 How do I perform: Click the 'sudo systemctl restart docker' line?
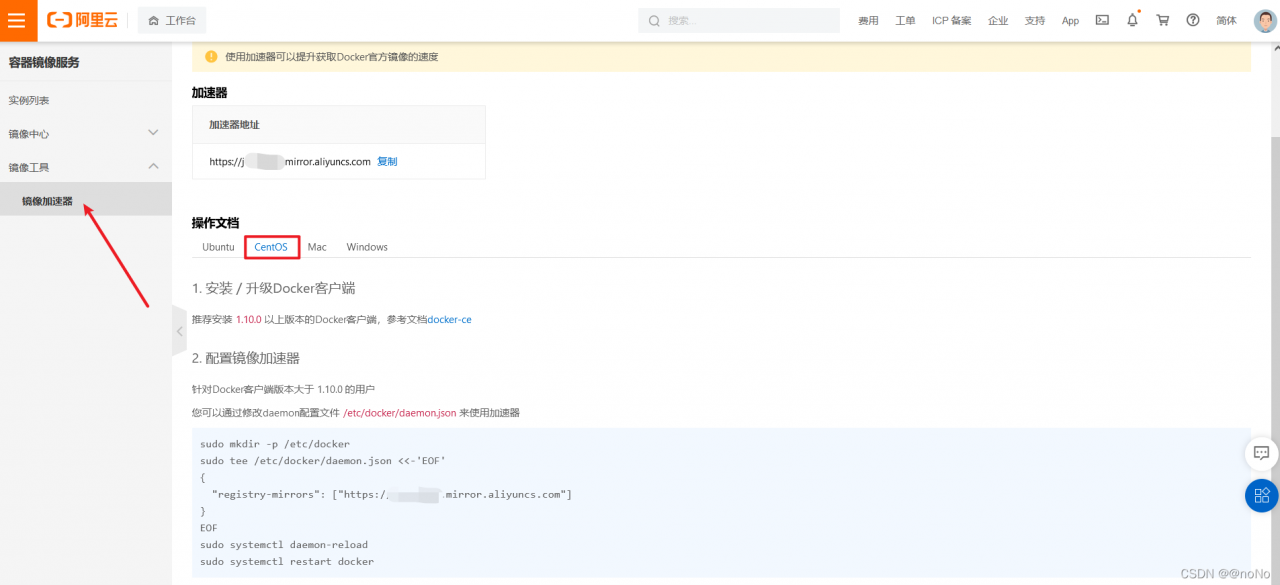[287, 562]
